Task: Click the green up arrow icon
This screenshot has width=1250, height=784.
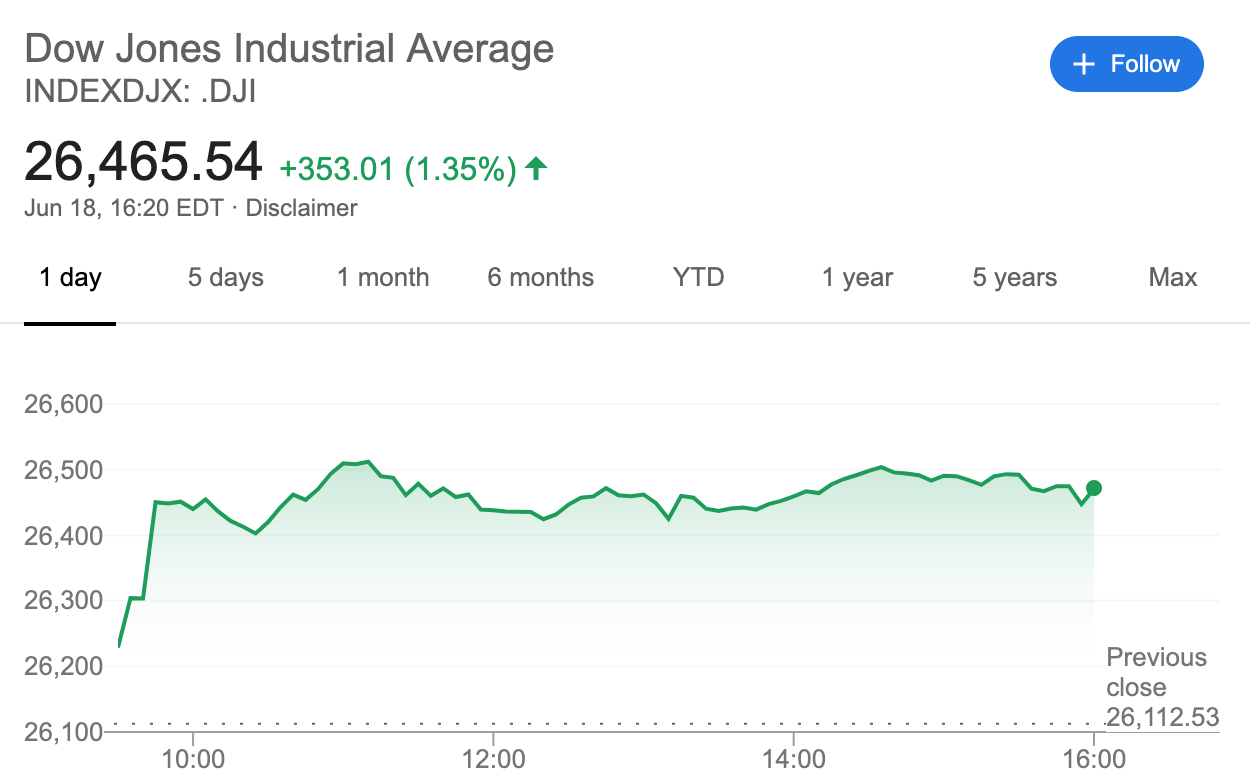Action: tap(536, 168)
